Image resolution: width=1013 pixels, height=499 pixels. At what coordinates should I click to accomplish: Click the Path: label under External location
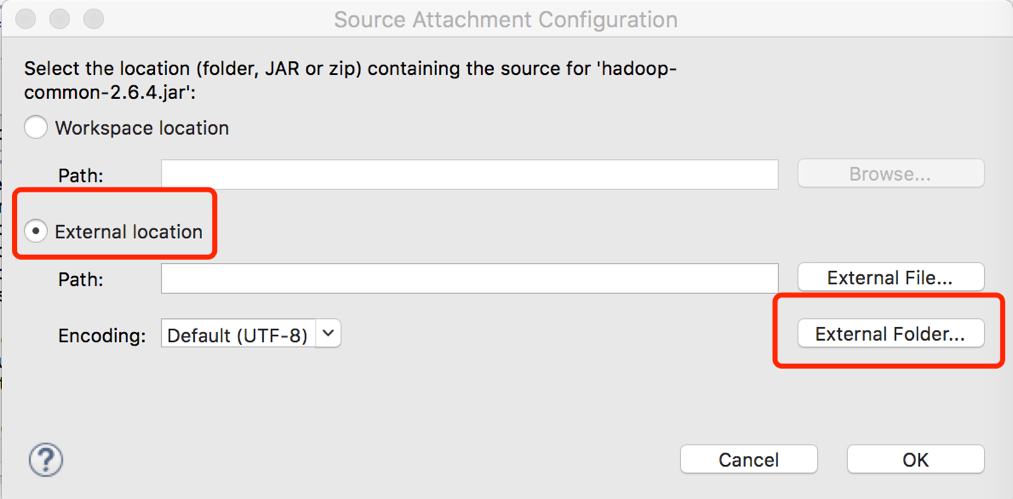[81, 279]
